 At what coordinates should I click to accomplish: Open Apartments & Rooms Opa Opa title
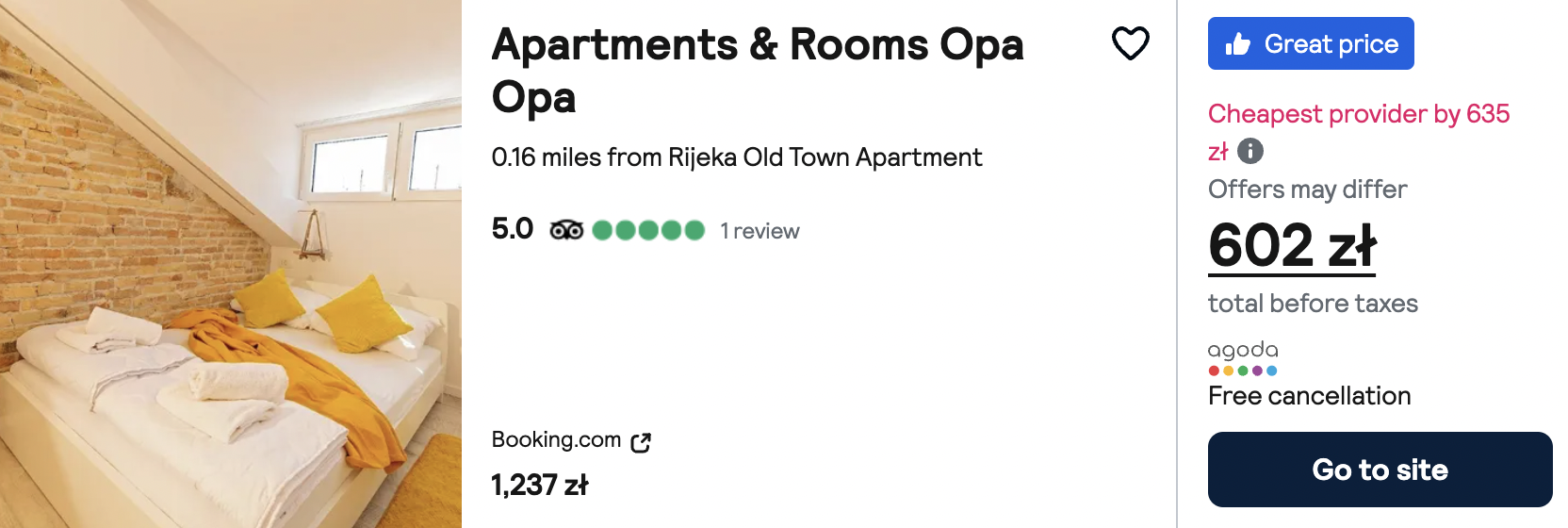tap(758, 71)
